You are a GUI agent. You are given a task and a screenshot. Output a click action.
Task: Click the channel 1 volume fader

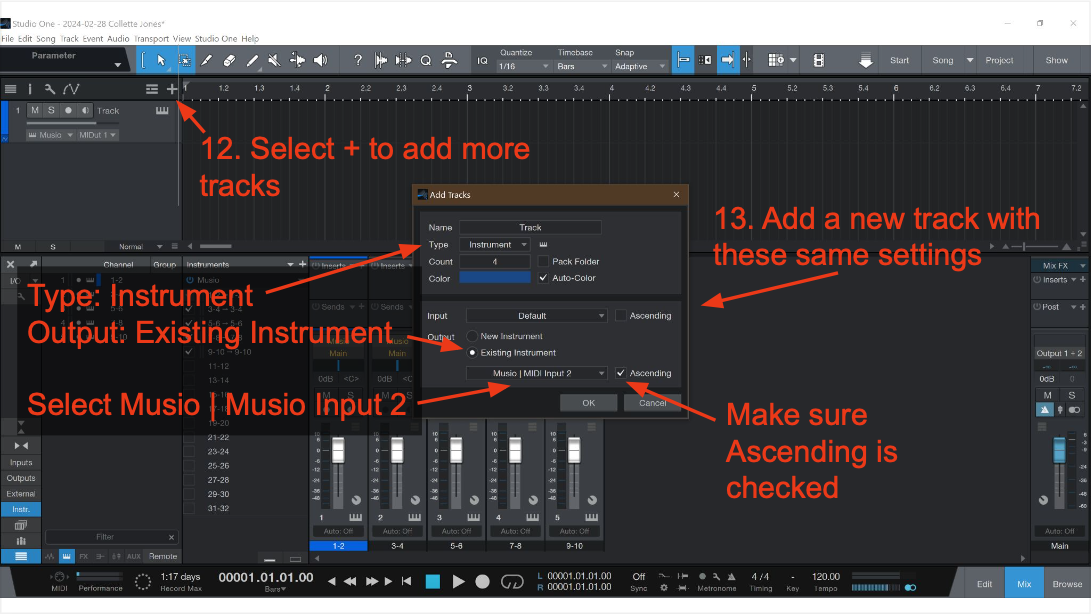point(338,450)
